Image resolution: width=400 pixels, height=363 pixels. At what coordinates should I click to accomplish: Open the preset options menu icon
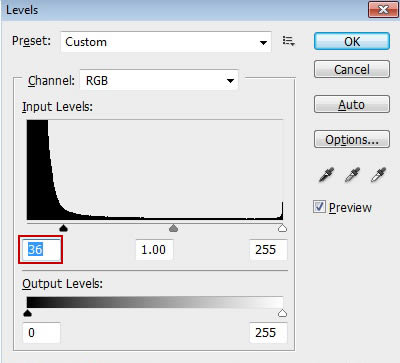click(288, 41)
